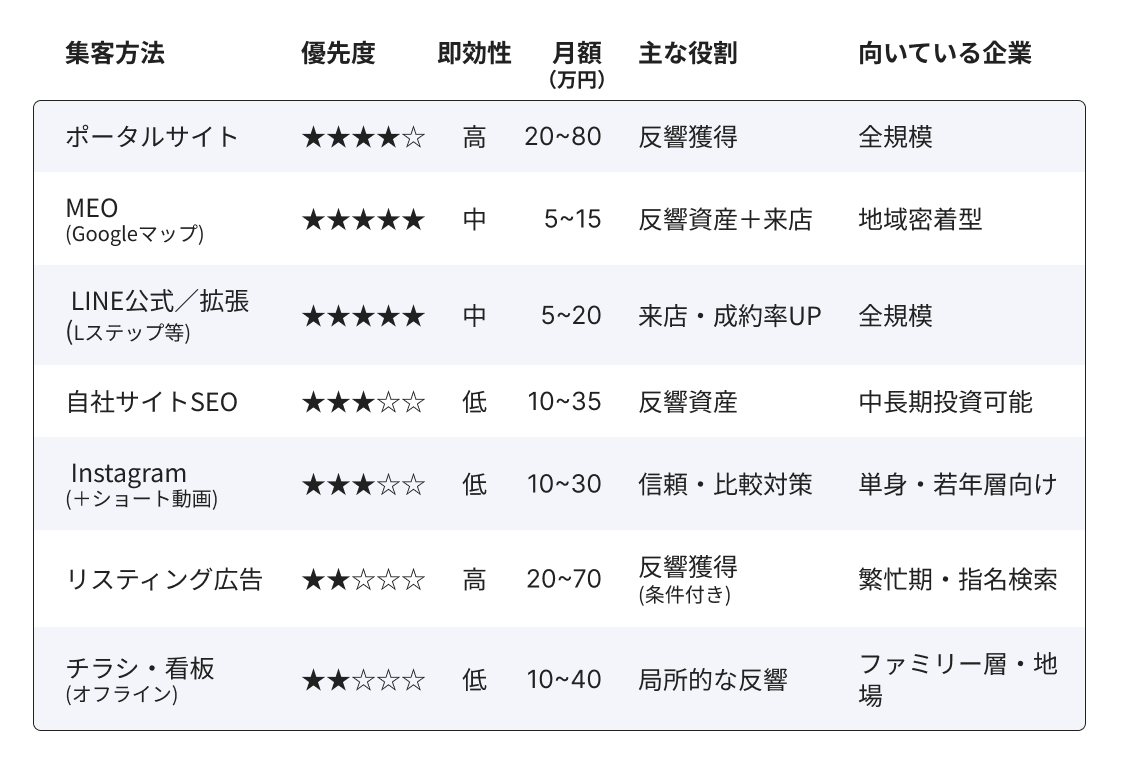
Task: Select the 中長期投資可能 cell
Action: point(945,402)
